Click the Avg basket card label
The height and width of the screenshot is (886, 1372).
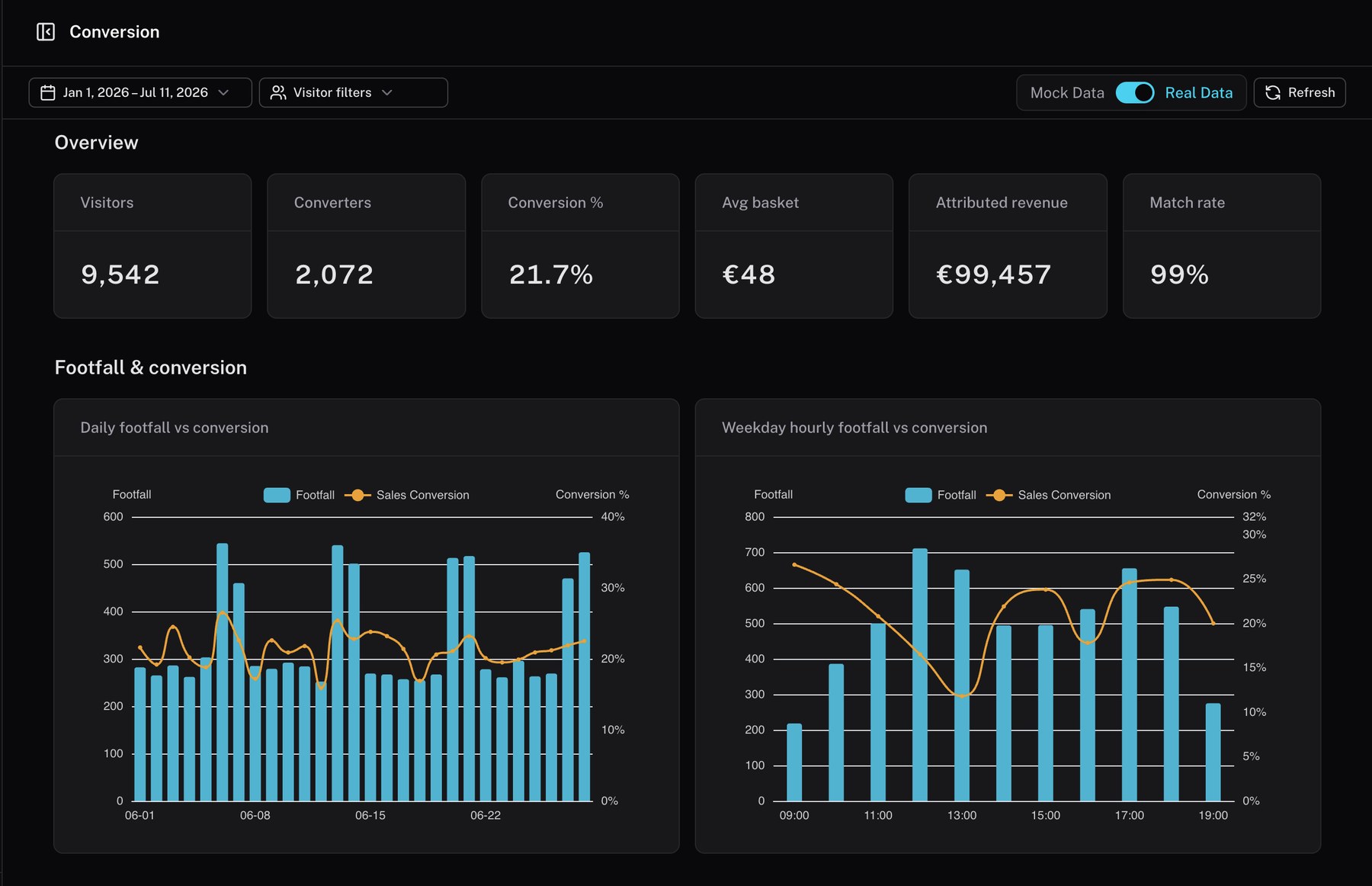(760, 203)
